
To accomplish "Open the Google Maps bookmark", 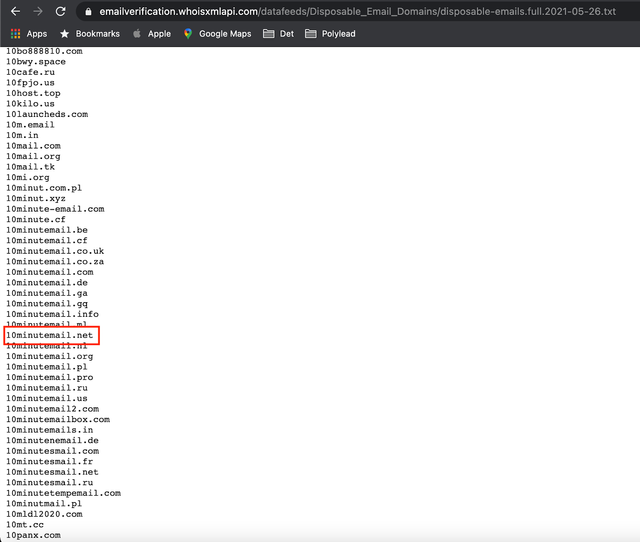I will click(x=218, y=34).
